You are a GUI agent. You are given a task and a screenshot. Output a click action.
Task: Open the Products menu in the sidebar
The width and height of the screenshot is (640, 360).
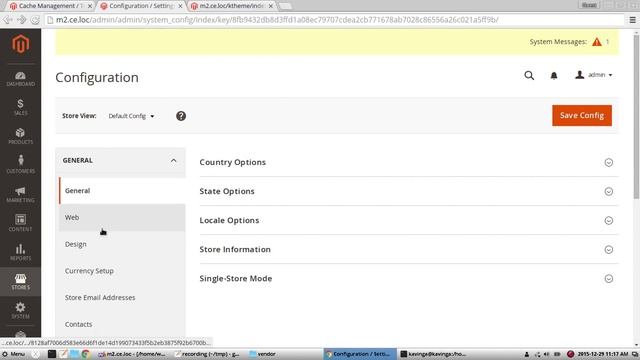20,136
